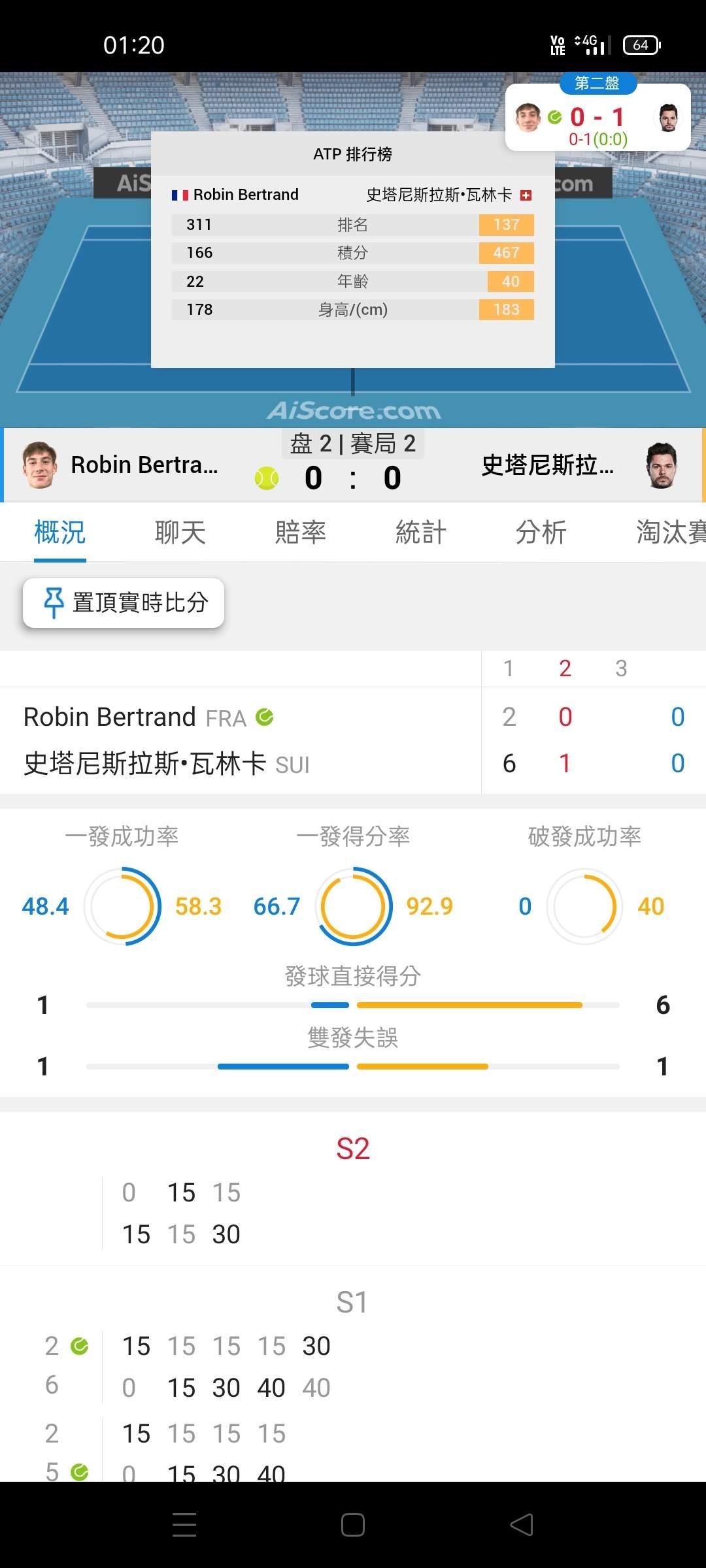Open the 賠率 tab
The image size is (706, 1568).
point(301,532)
